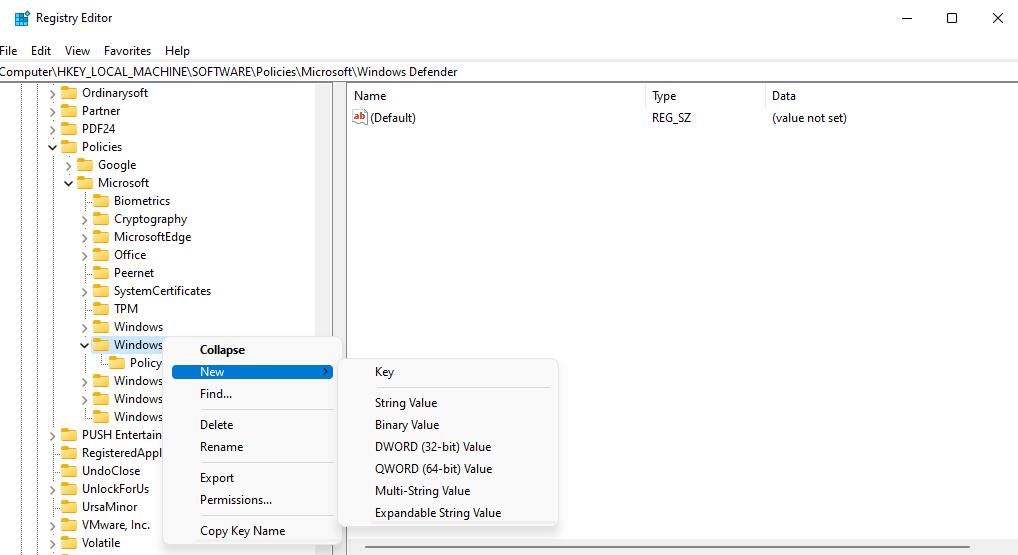Click the Policies folder icon
Viewport: 1018px width, 555px height.
click(x=69, y=147)
